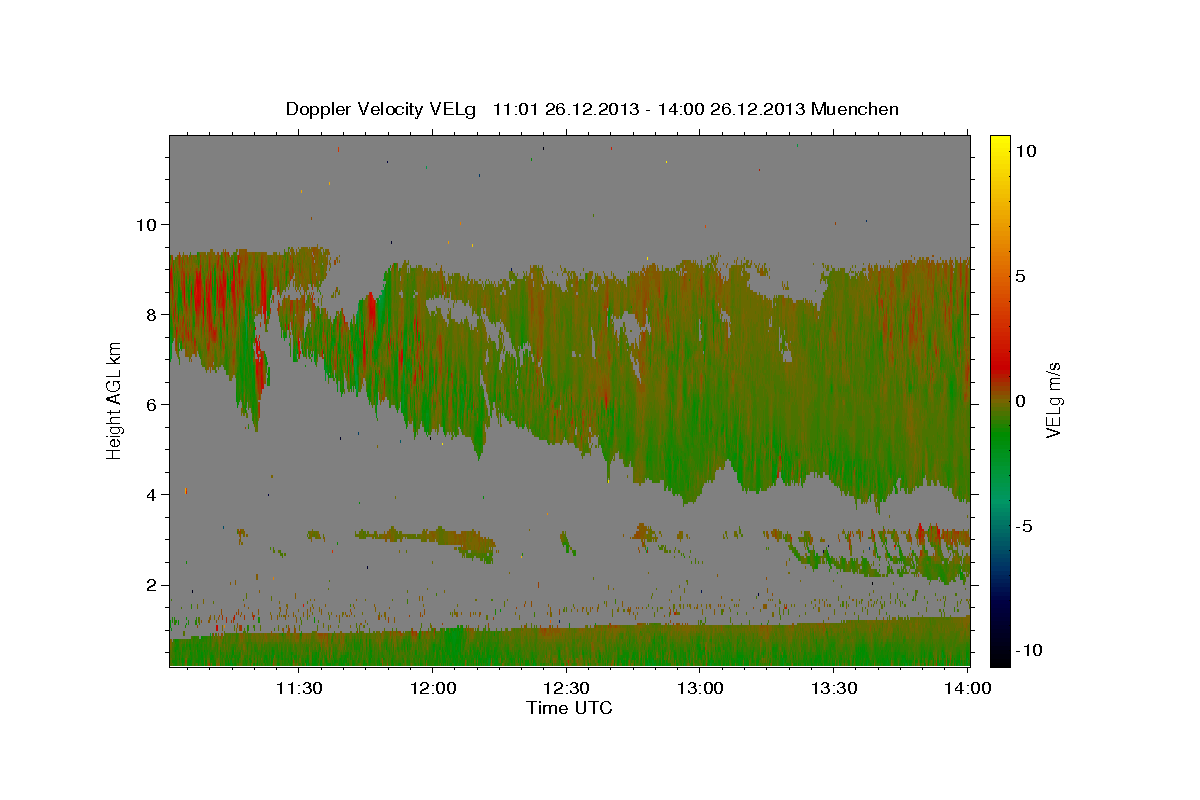Click the 'Height AGL km' axis label

pyautogui.click(x=114, y=400)
